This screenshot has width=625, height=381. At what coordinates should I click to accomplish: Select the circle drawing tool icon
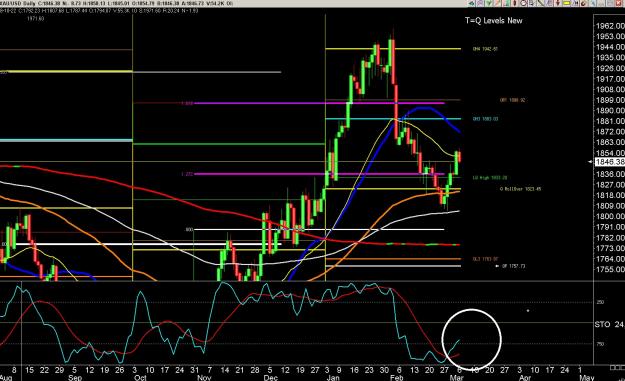523,3
